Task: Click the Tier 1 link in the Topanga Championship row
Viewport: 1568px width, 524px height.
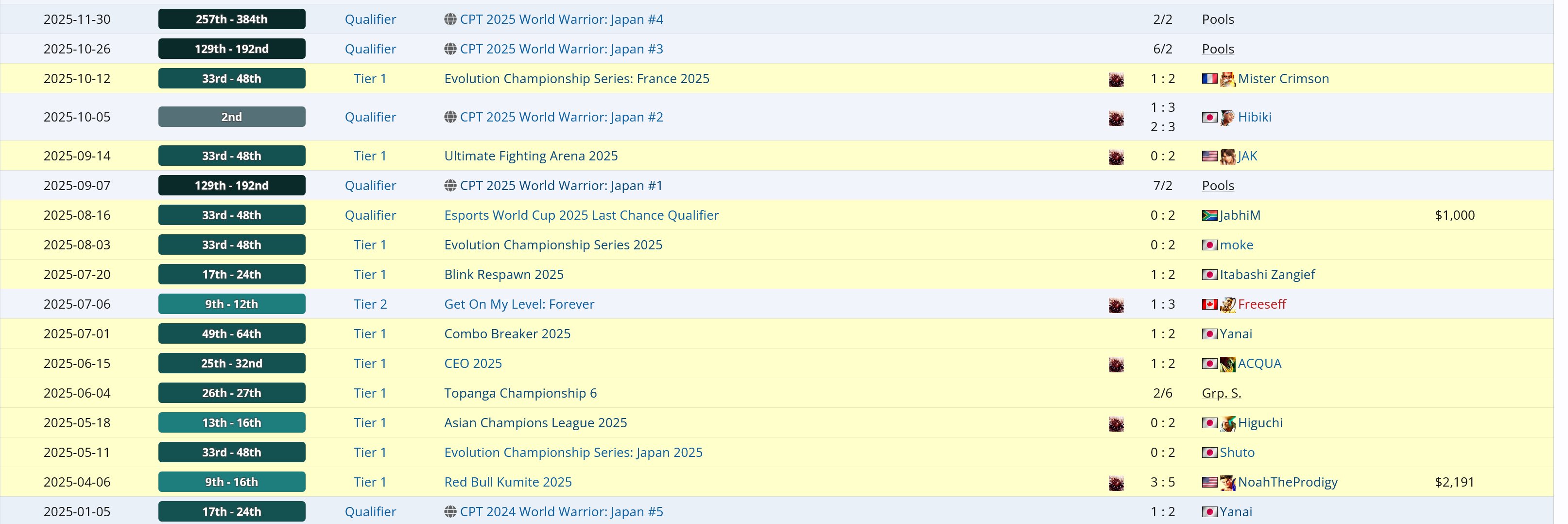Action: [x=370, y=393]
